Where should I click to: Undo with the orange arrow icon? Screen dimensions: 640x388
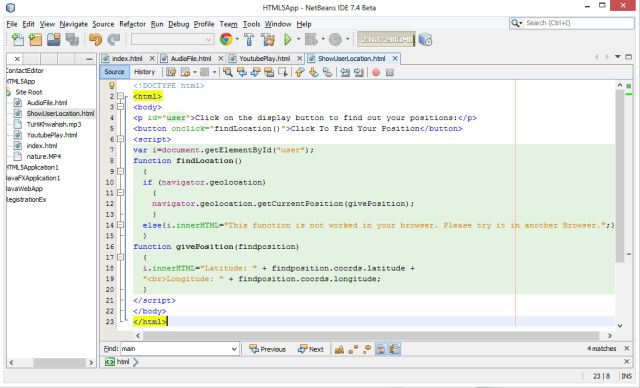tap(96, 40)
